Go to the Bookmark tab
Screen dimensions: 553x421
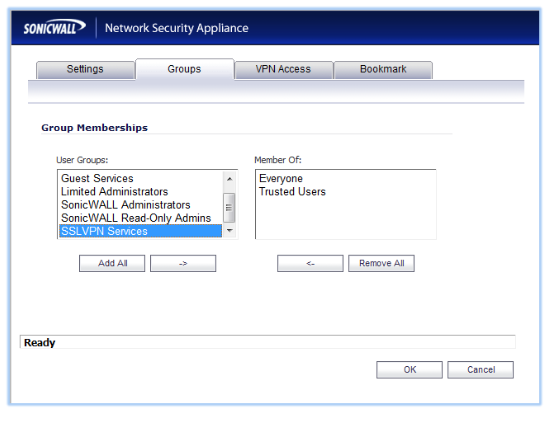tap(383, 69)
